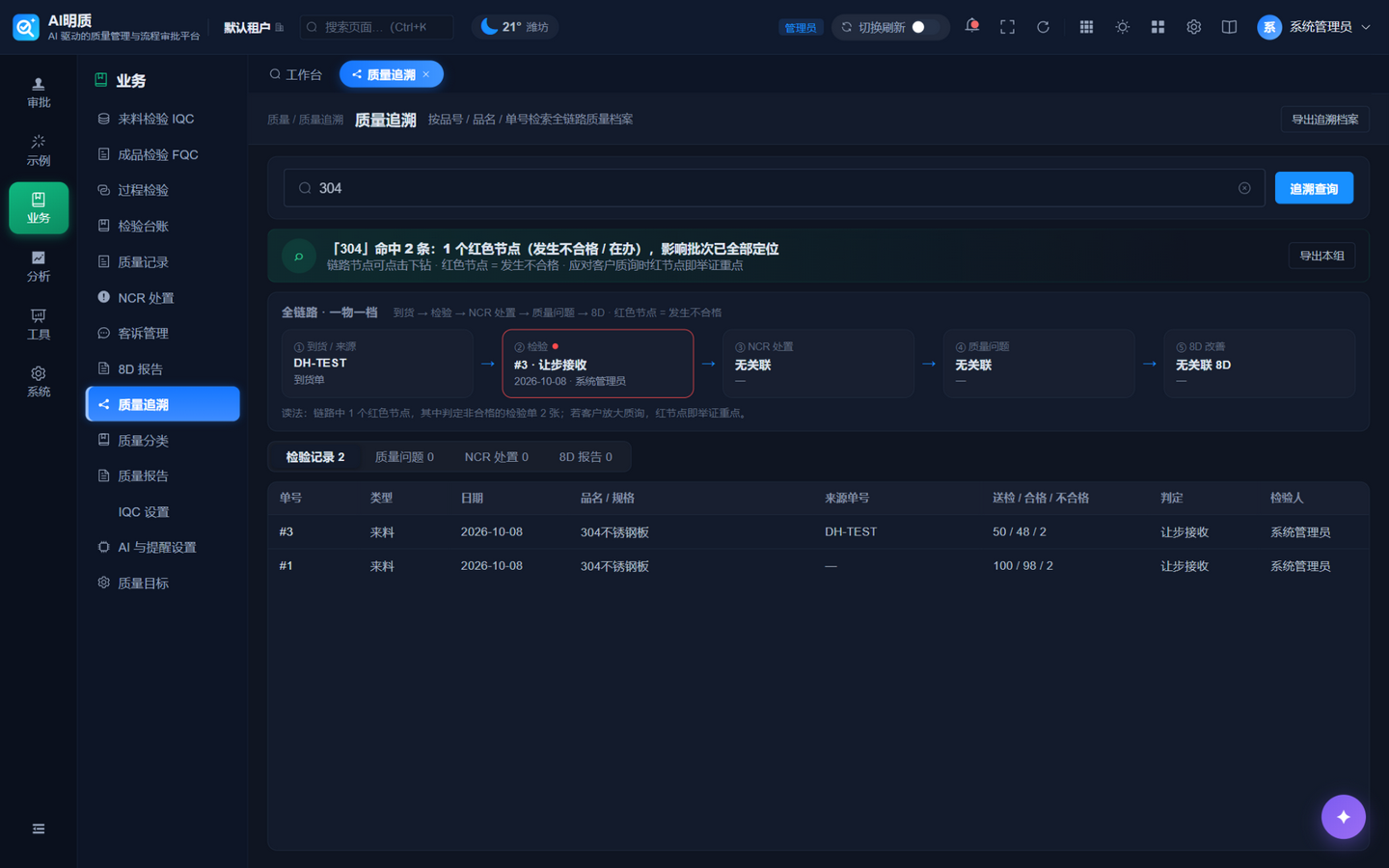Switch to 8D 报告 0 tab

(x=586, y=457)
